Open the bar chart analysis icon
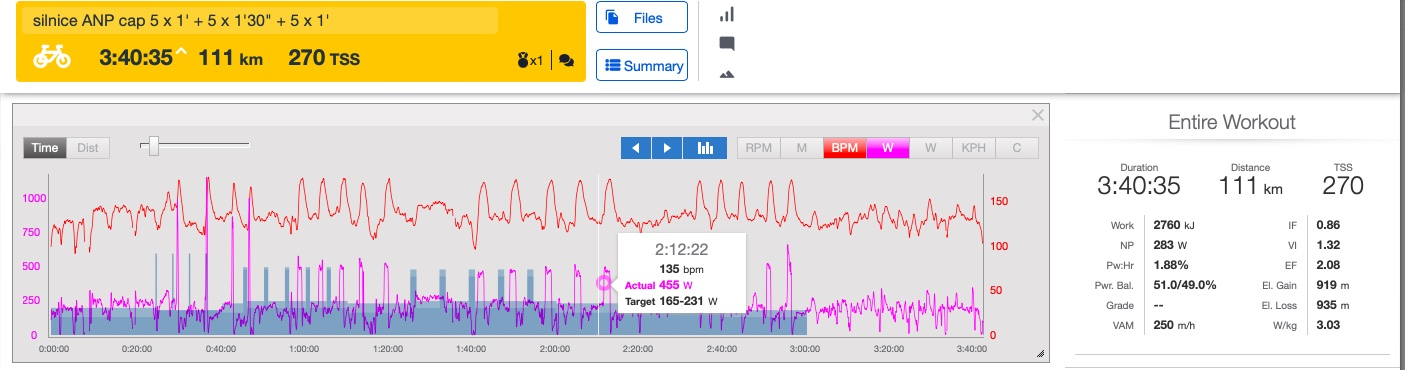This screenshot has height=370, width=1405. 727,15
